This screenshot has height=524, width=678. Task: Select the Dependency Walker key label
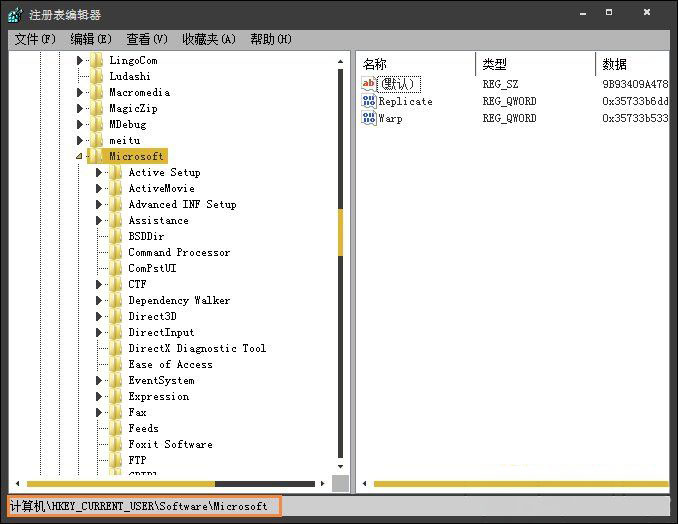click(x=179, y=300)
